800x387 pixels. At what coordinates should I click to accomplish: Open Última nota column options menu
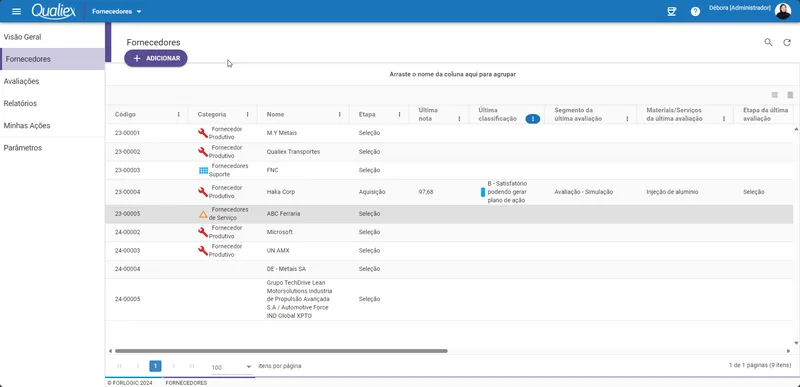tap(459, 118)
